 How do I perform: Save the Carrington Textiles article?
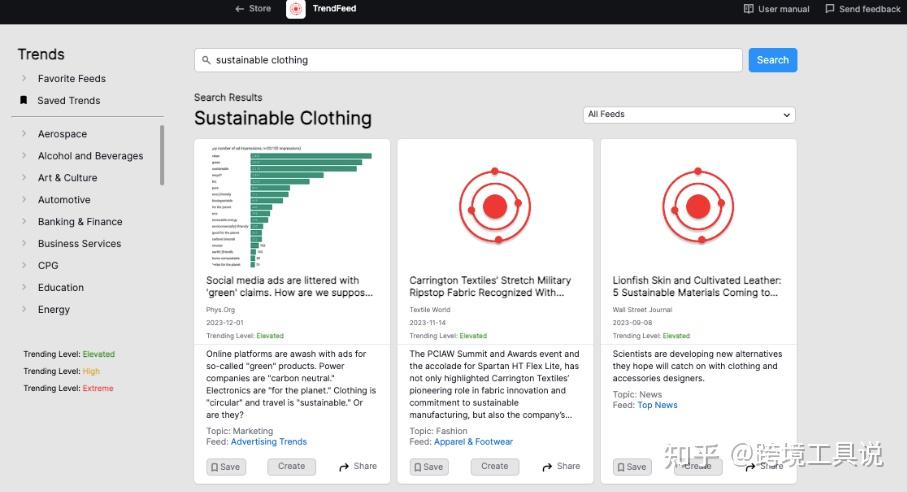(428, 466)
